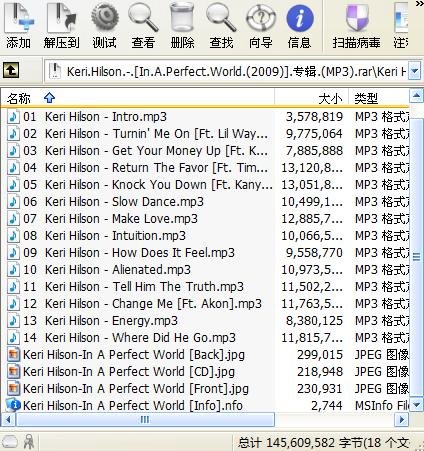The width and height of the screenshot is (424, 451).
Task: Select 08 Intuition.mp3
Action: click(x=96, y=236)
